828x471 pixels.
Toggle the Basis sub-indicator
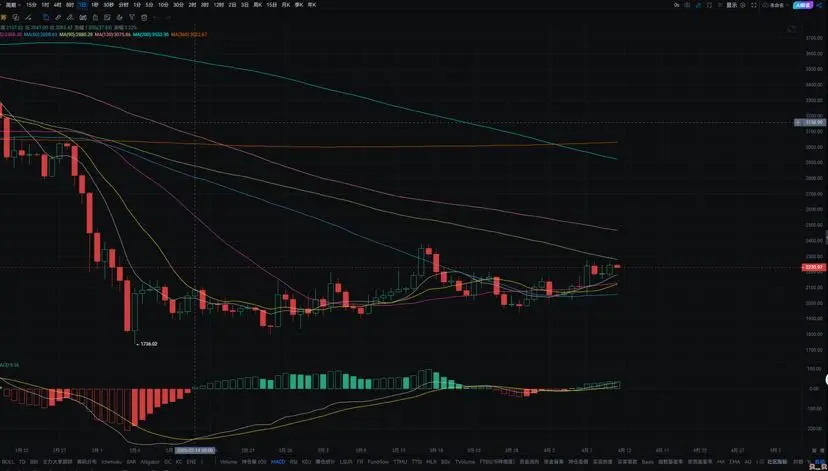647,461
